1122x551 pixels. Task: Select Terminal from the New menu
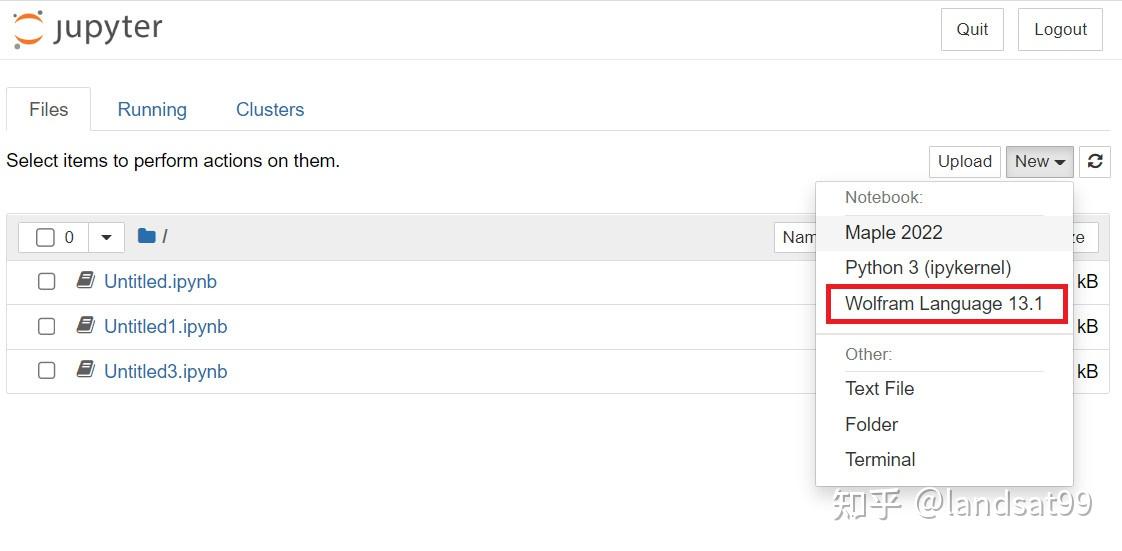tap(880, 459)
